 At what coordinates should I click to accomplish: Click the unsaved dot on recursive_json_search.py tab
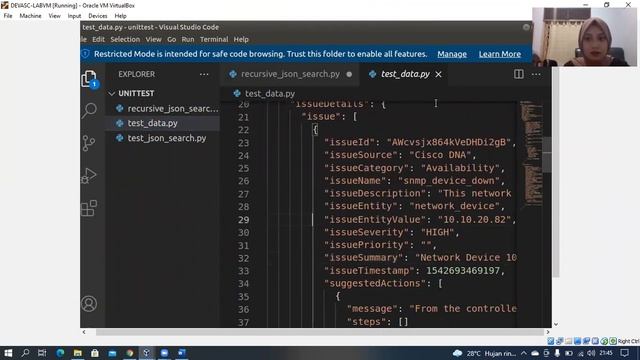point(349,74)
